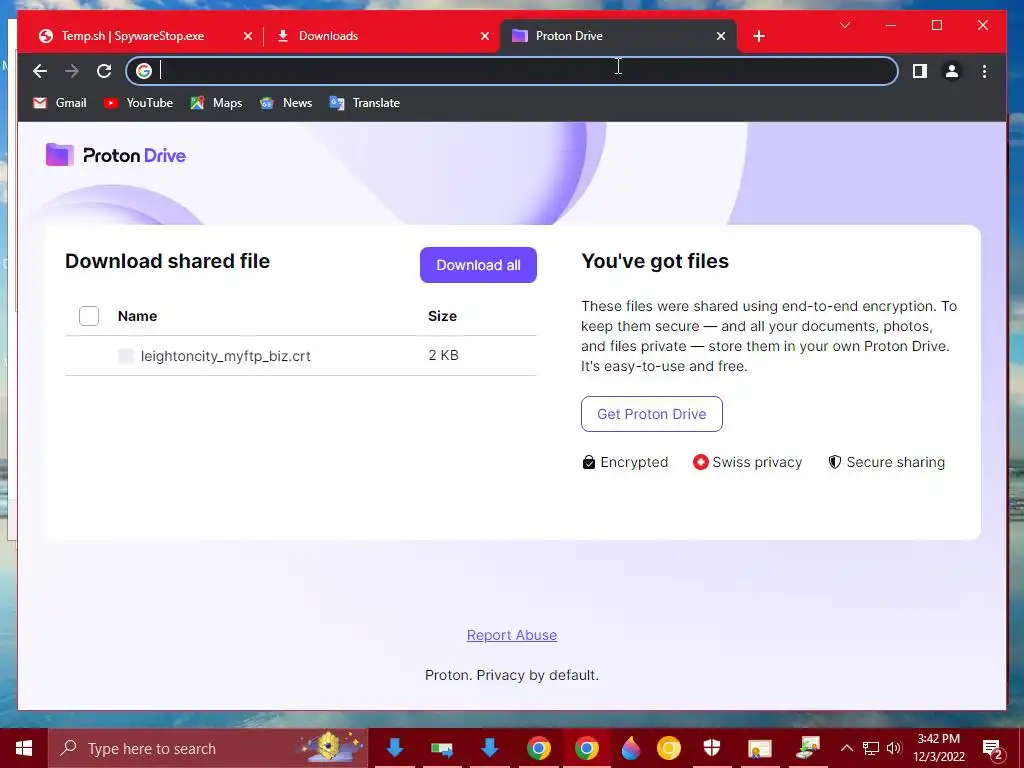Open the Windows Start menu
This screenshot has height=768, width=1024.
click(x=24, y=748)
